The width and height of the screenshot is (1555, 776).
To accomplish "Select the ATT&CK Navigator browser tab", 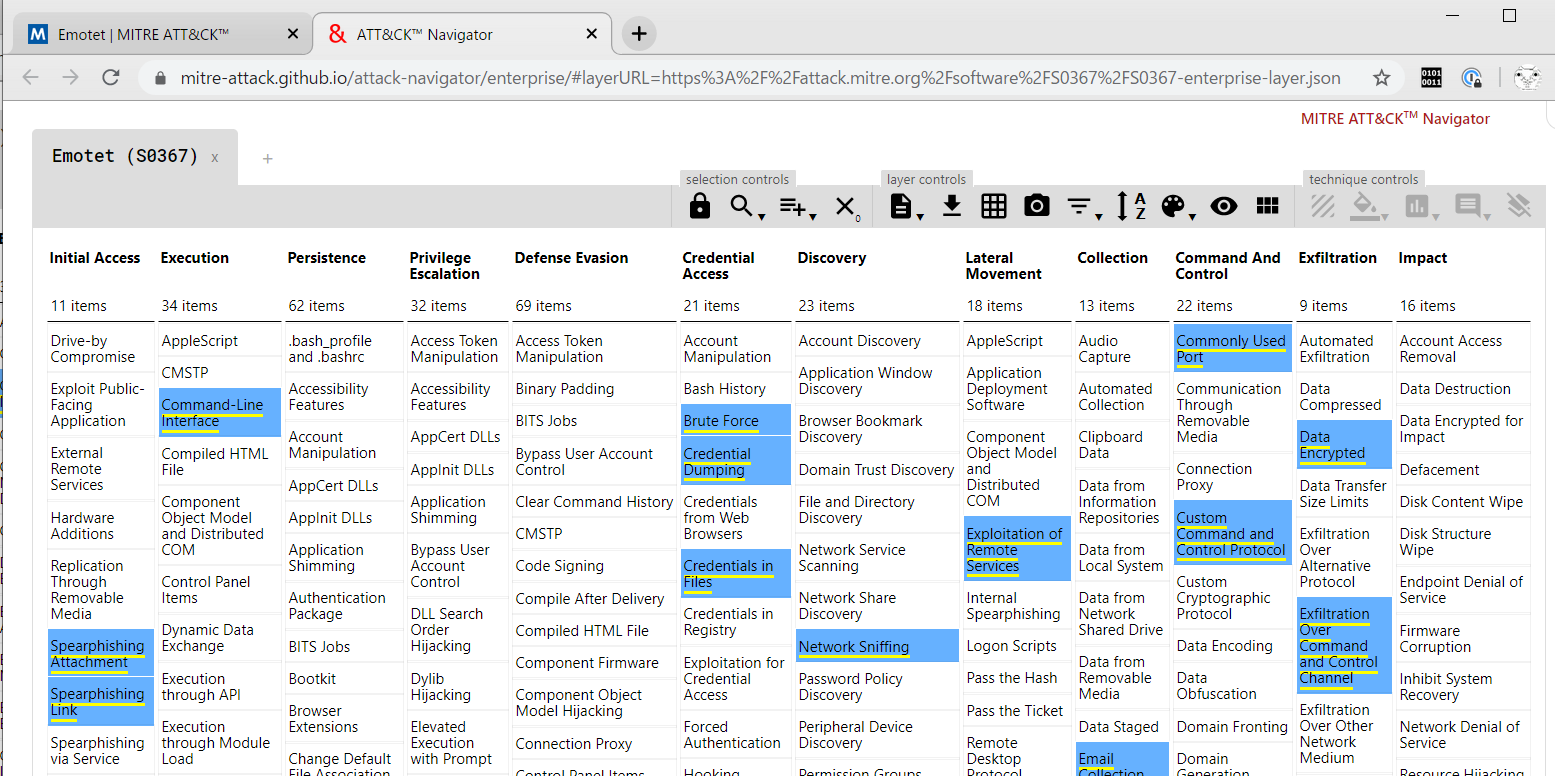I will pos(461,34).
